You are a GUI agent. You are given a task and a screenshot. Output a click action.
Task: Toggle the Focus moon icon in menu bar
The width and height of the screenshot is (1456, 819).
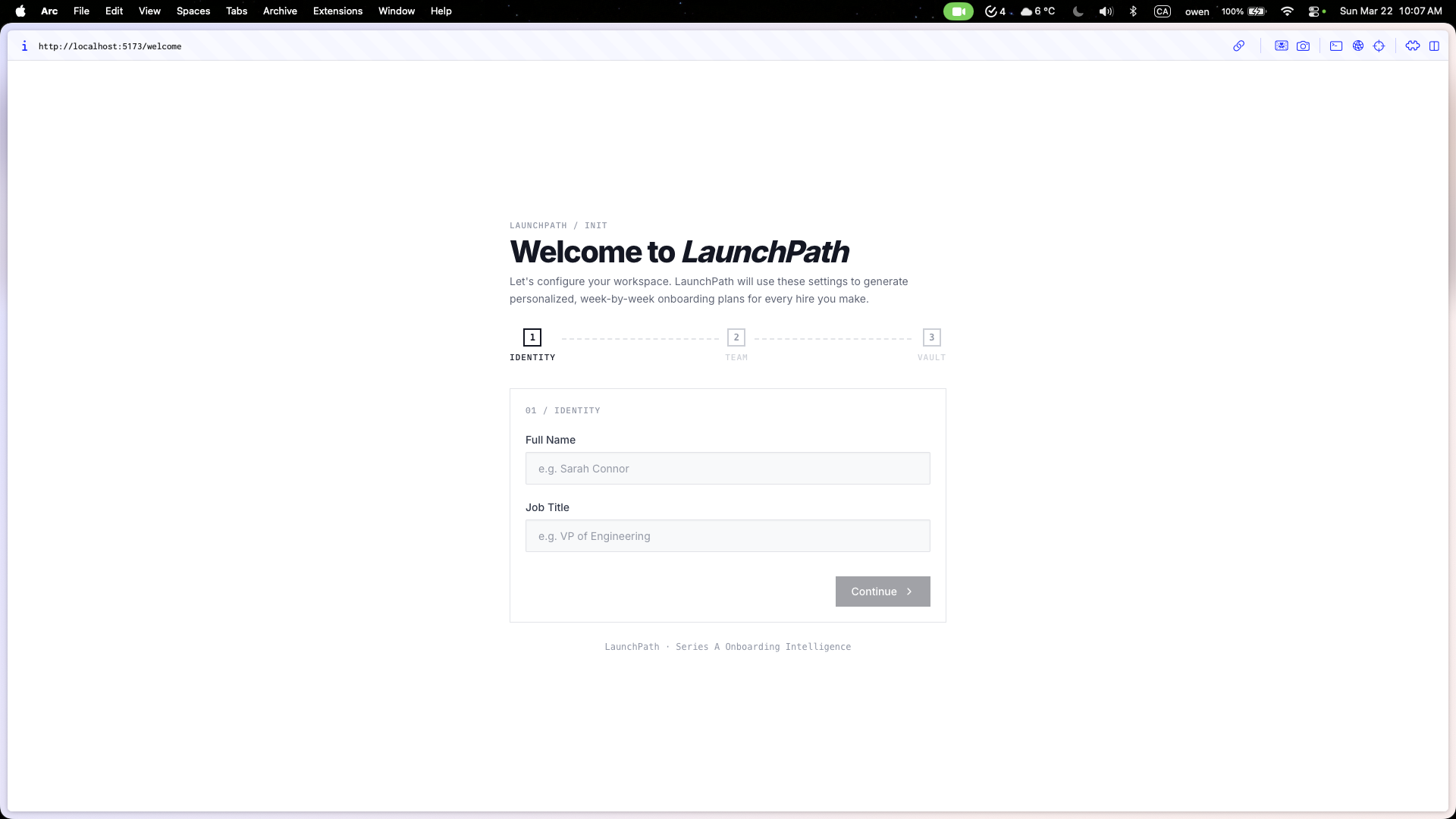[x=1078, y=11]
